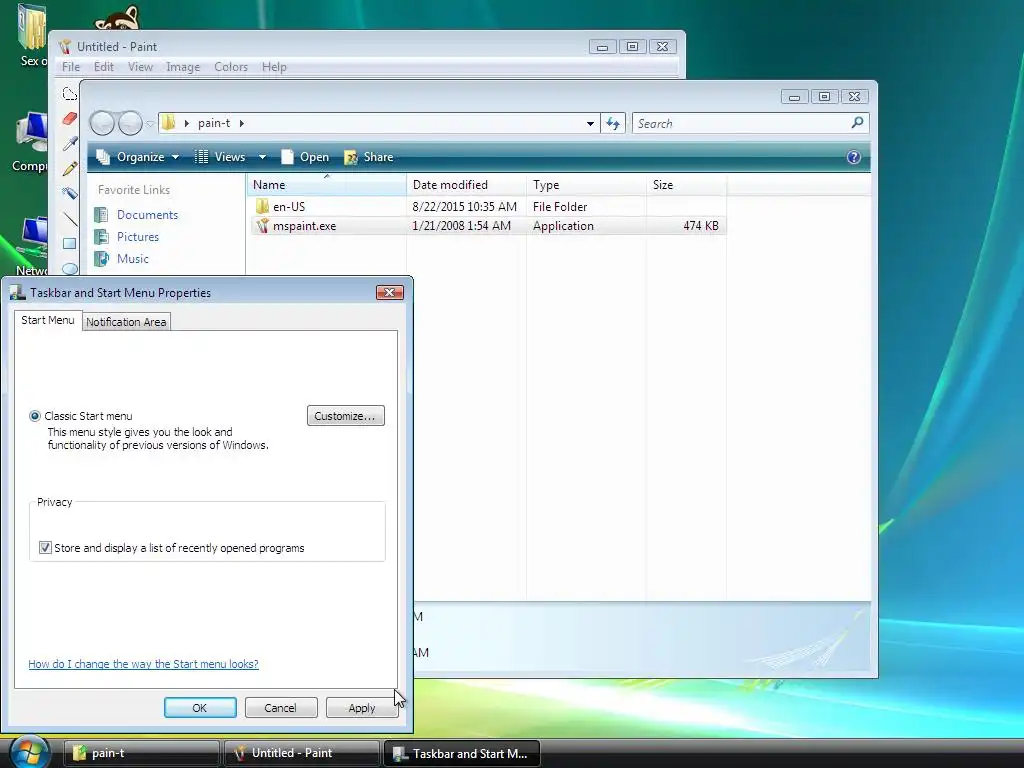The height and width of the screenshot is (768, 1024).
Task: Open 'How do I change the way the Start menu looks?' link
Action: [x=144, y=664]
